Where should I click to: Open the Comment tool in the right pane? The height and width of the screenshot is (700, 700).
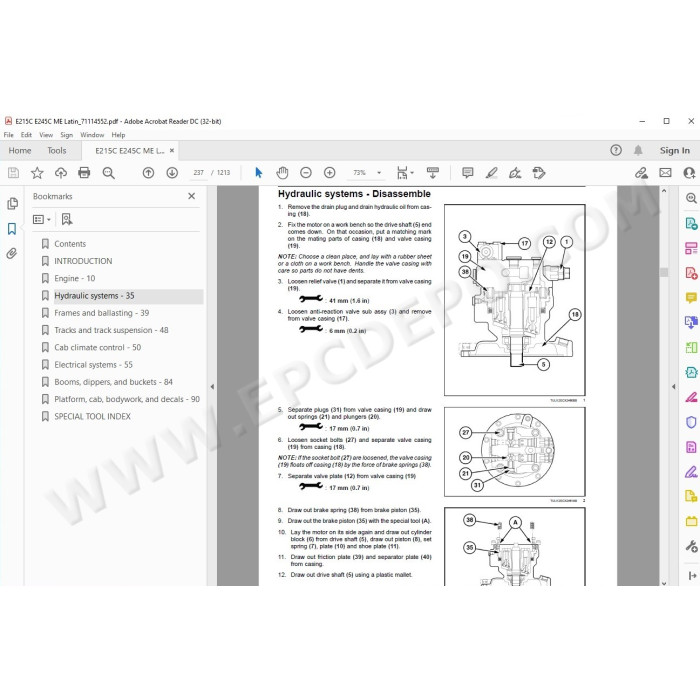point(691,298)
